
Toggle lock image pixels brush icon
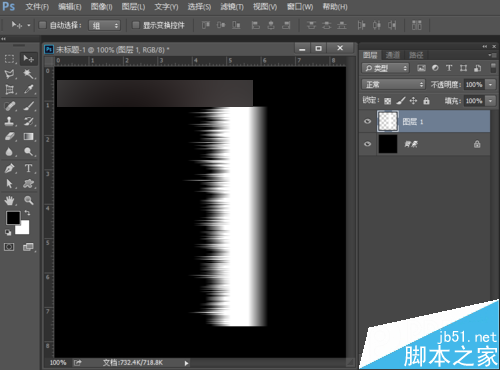pyautogui.click(x=401, y=101)
